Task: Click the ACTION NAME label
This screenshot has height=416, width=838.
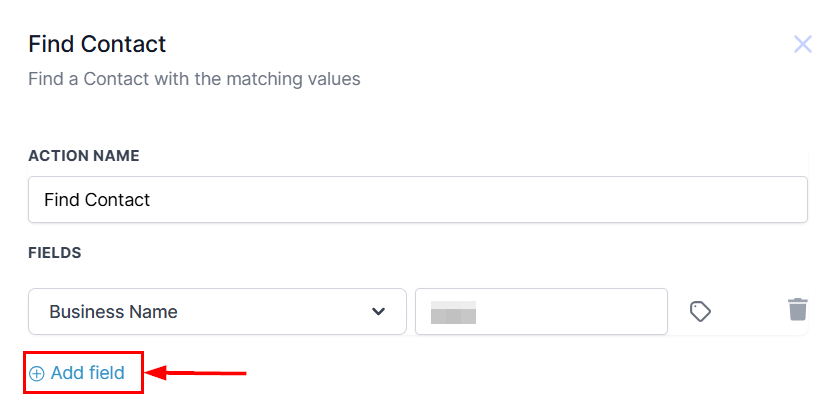Action: pyautogui.click(x=84, y=156)
